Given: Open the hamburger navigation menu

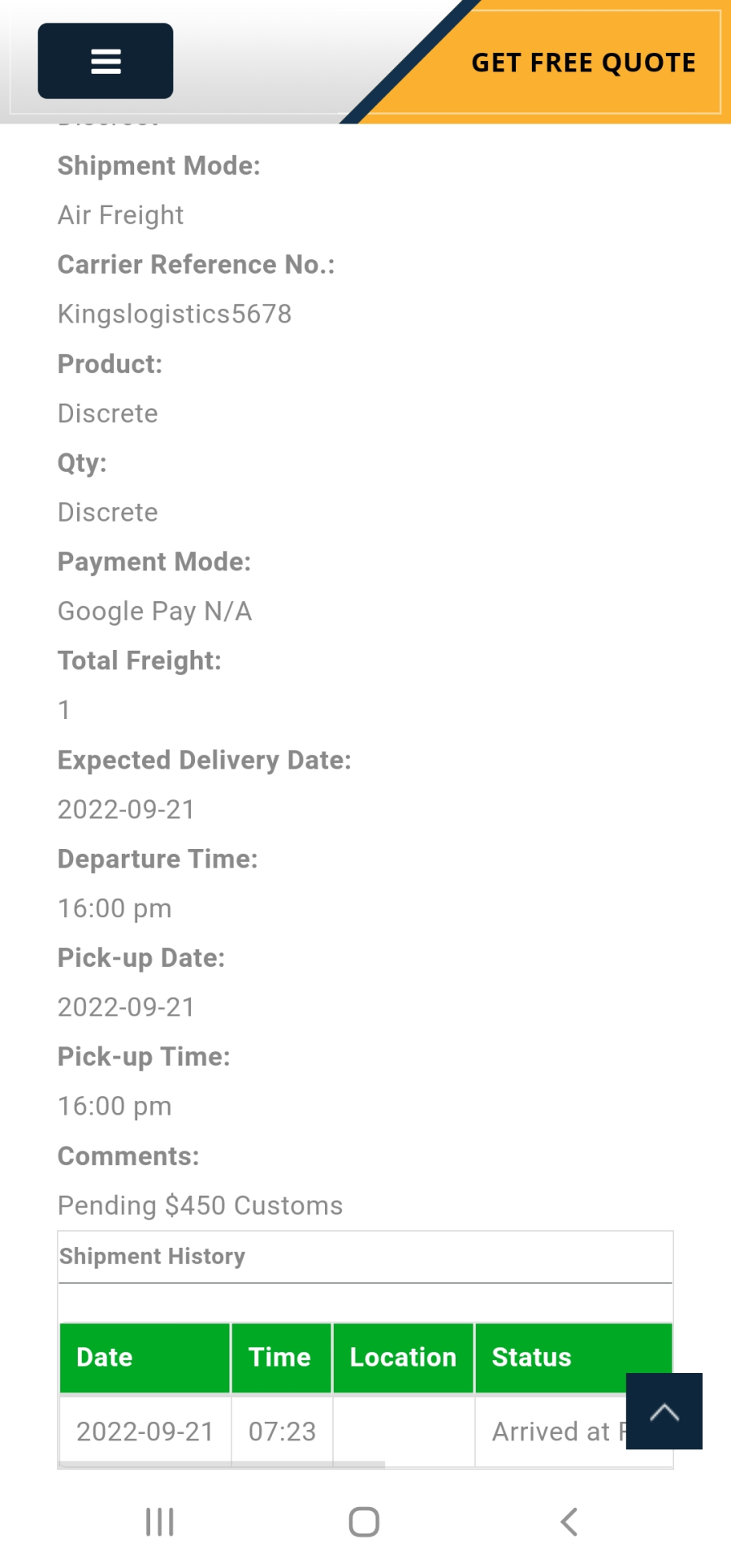Looking at the screenshot, I should [106, 61].
